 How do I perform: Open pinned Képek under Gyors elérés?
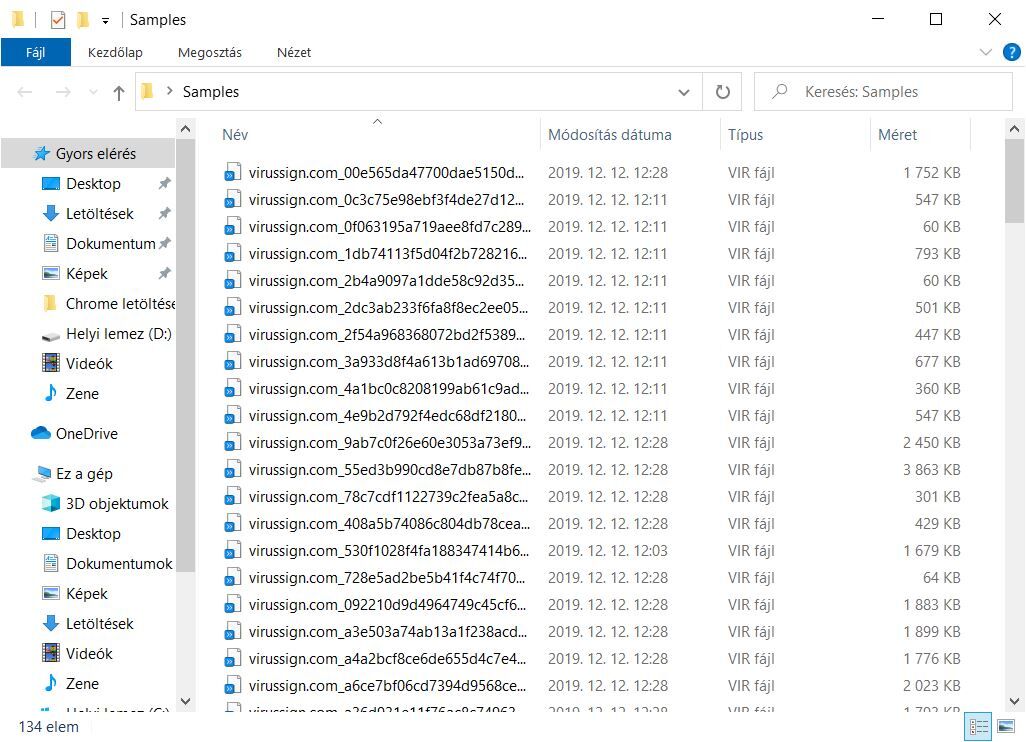(x=86, y=274)
